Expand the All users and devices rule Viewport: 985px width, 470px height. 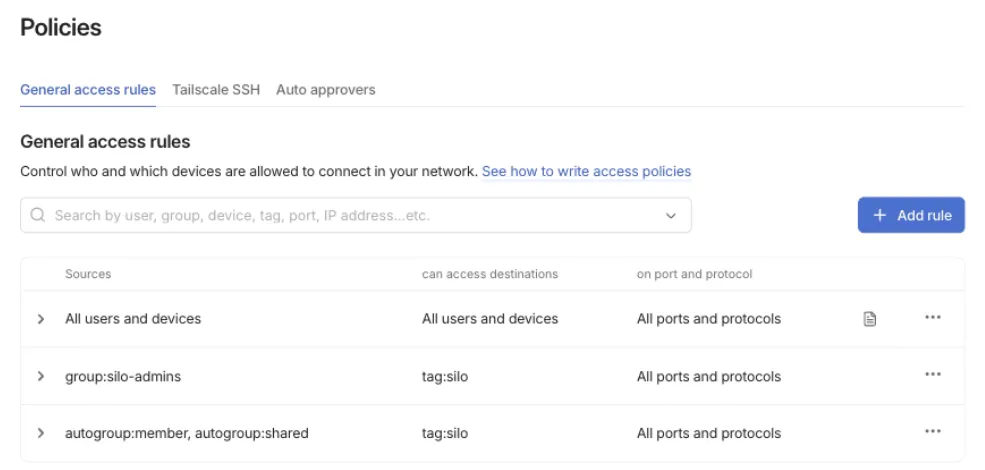click(41, 319)
